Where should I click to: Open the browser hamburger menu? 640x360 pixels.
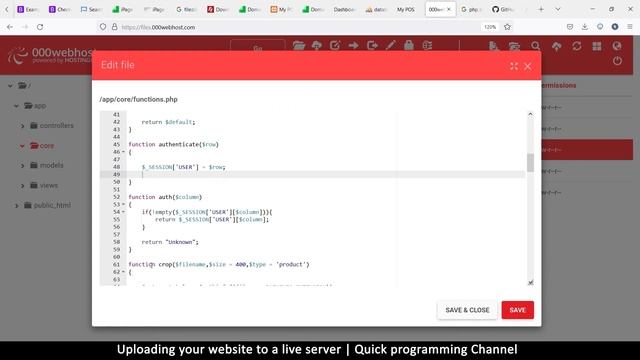(630, 27)
